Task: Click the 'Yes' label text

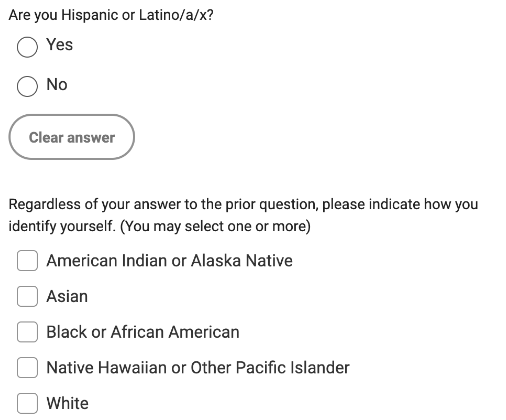Action: [60, 45]
